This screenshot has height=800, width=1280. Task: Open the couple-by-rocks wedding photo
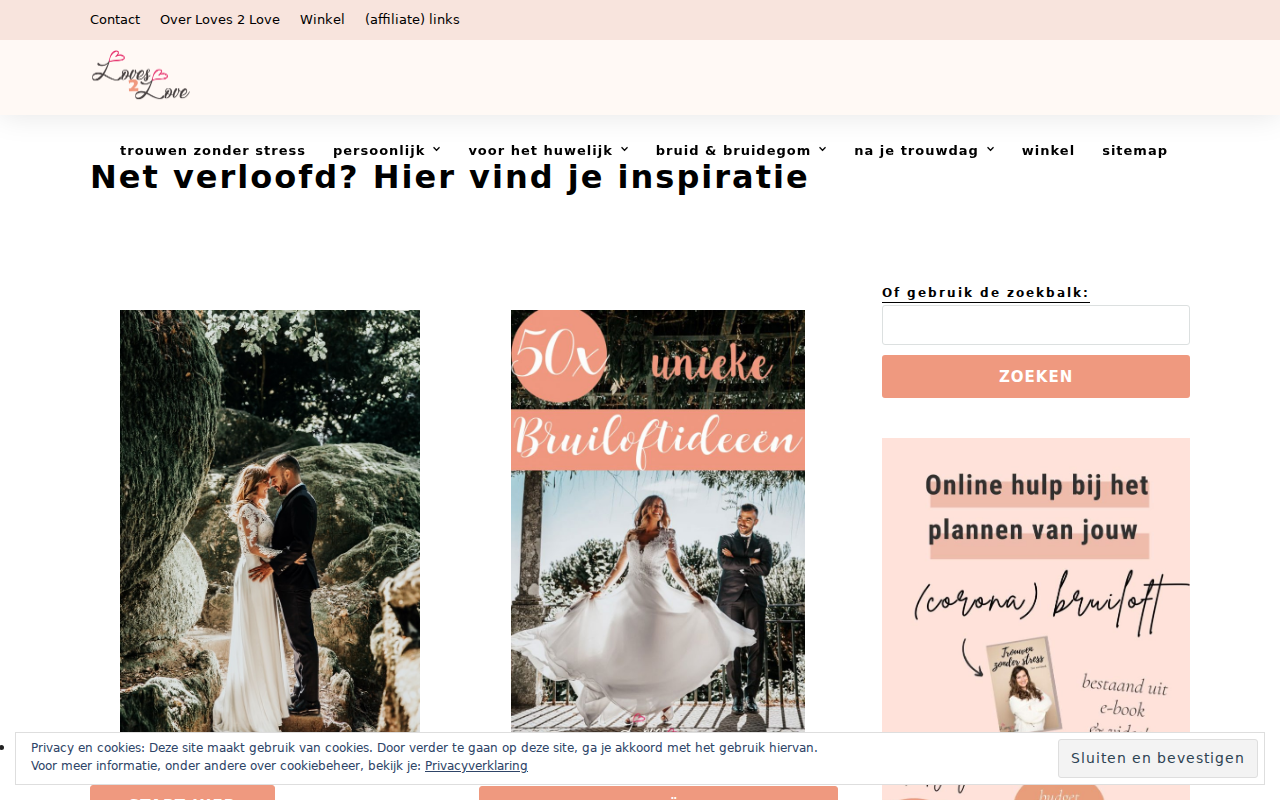point(270,521)
